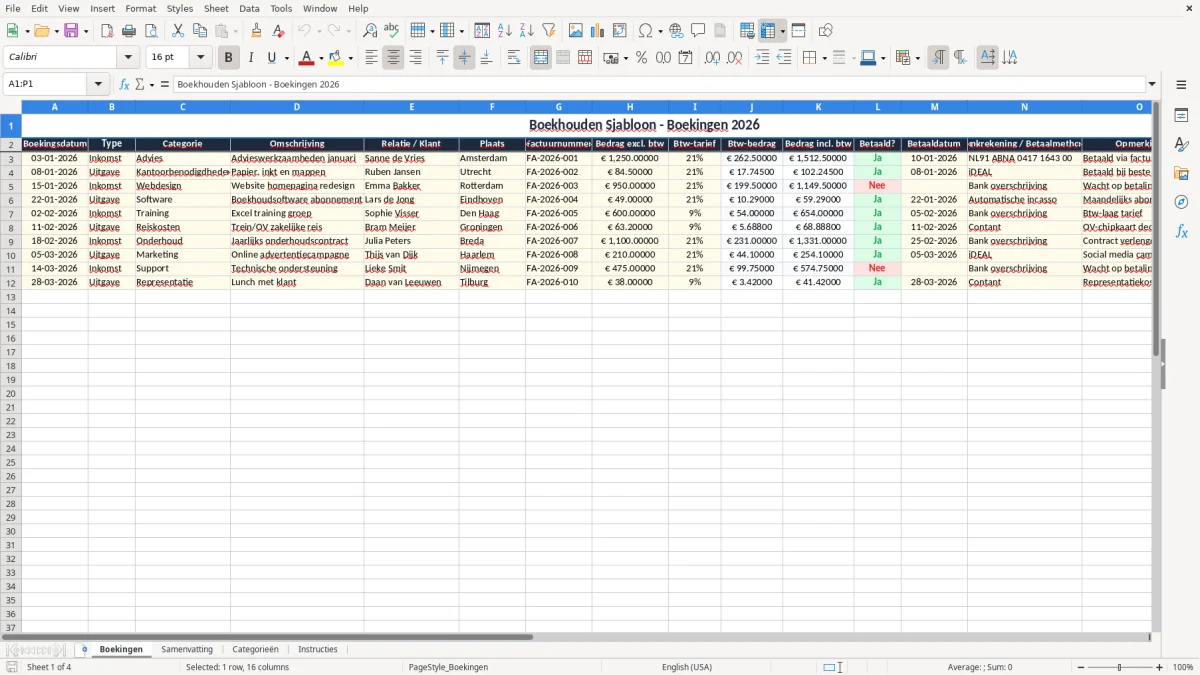The height and width of the screenshot is (675, 1200).
Task: Click the Sort dialog icon
Action: pos(482,31)
